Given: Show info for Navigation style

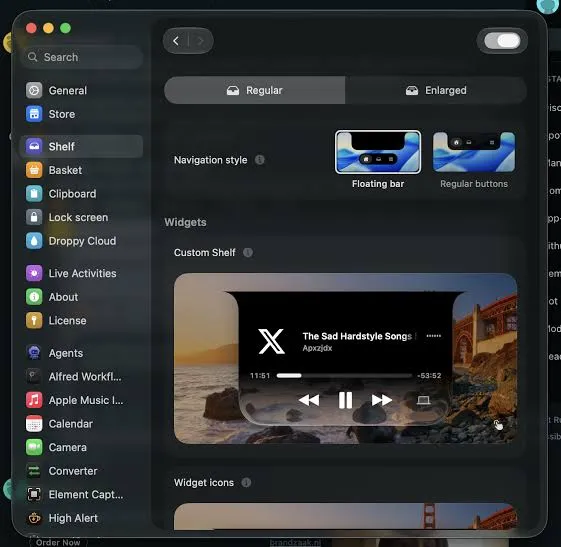Looking at the screenshot, I should pyautogui.click(x=260, y=160).
